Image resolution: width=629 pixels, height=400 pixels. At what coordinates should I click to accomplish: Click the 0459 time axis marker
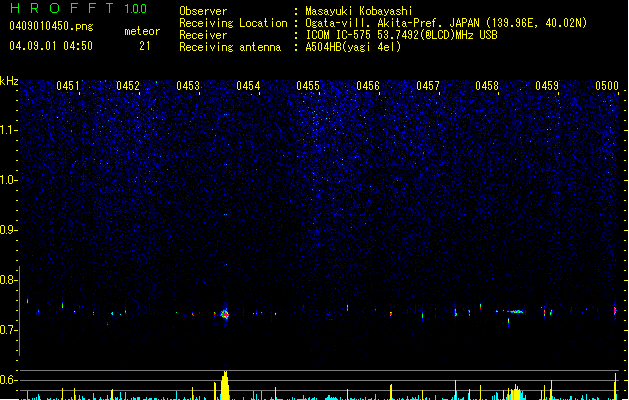[547, 86]
